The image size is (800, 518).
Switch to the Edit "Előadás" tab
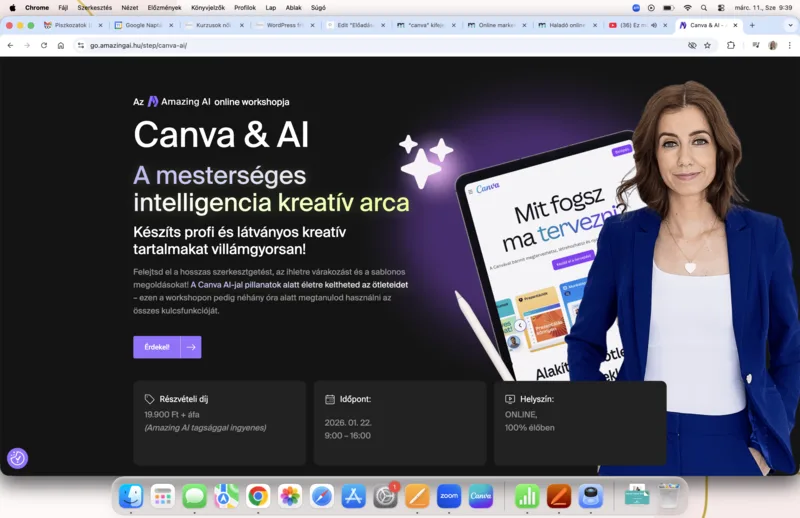click(x=354, y=25)
